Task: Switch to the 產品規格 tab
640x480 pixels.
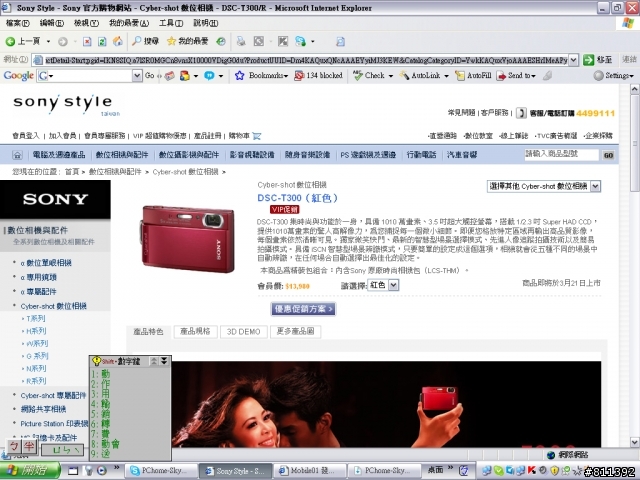Action: click(x=195, y=331)
